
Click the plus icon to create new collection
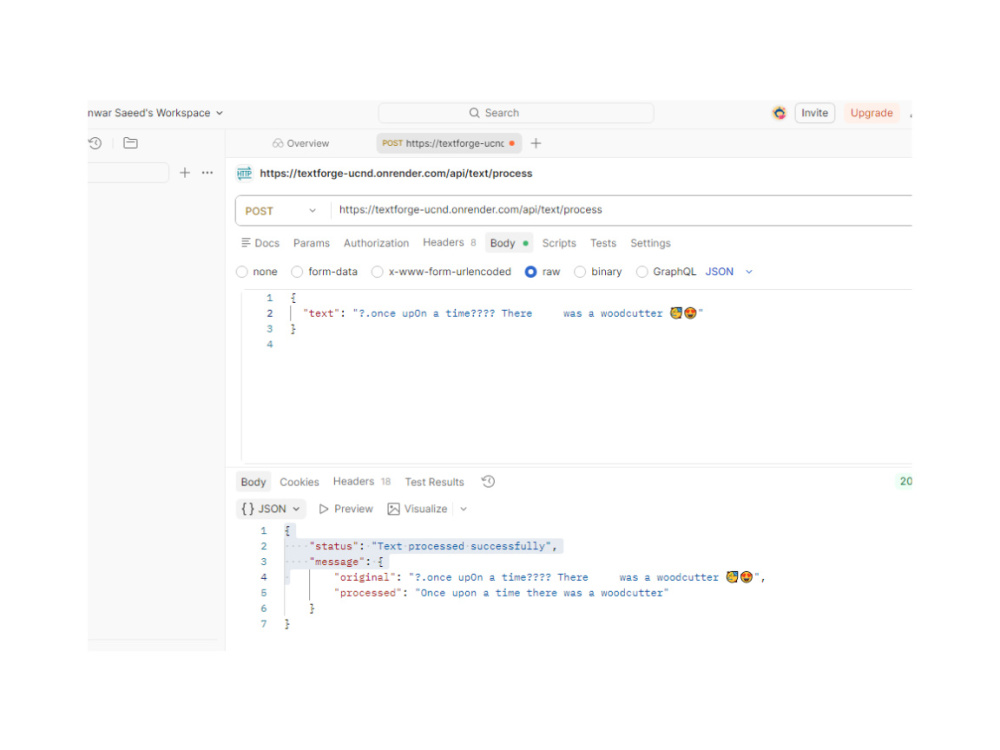point(184,173)
